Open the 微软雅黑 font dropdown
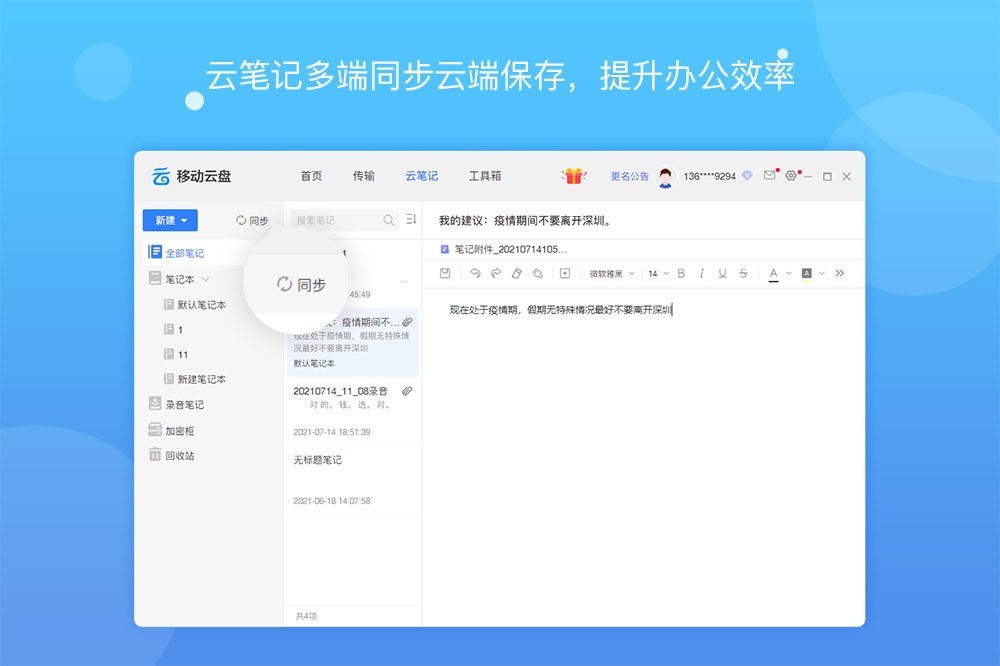 coord(611,273)
